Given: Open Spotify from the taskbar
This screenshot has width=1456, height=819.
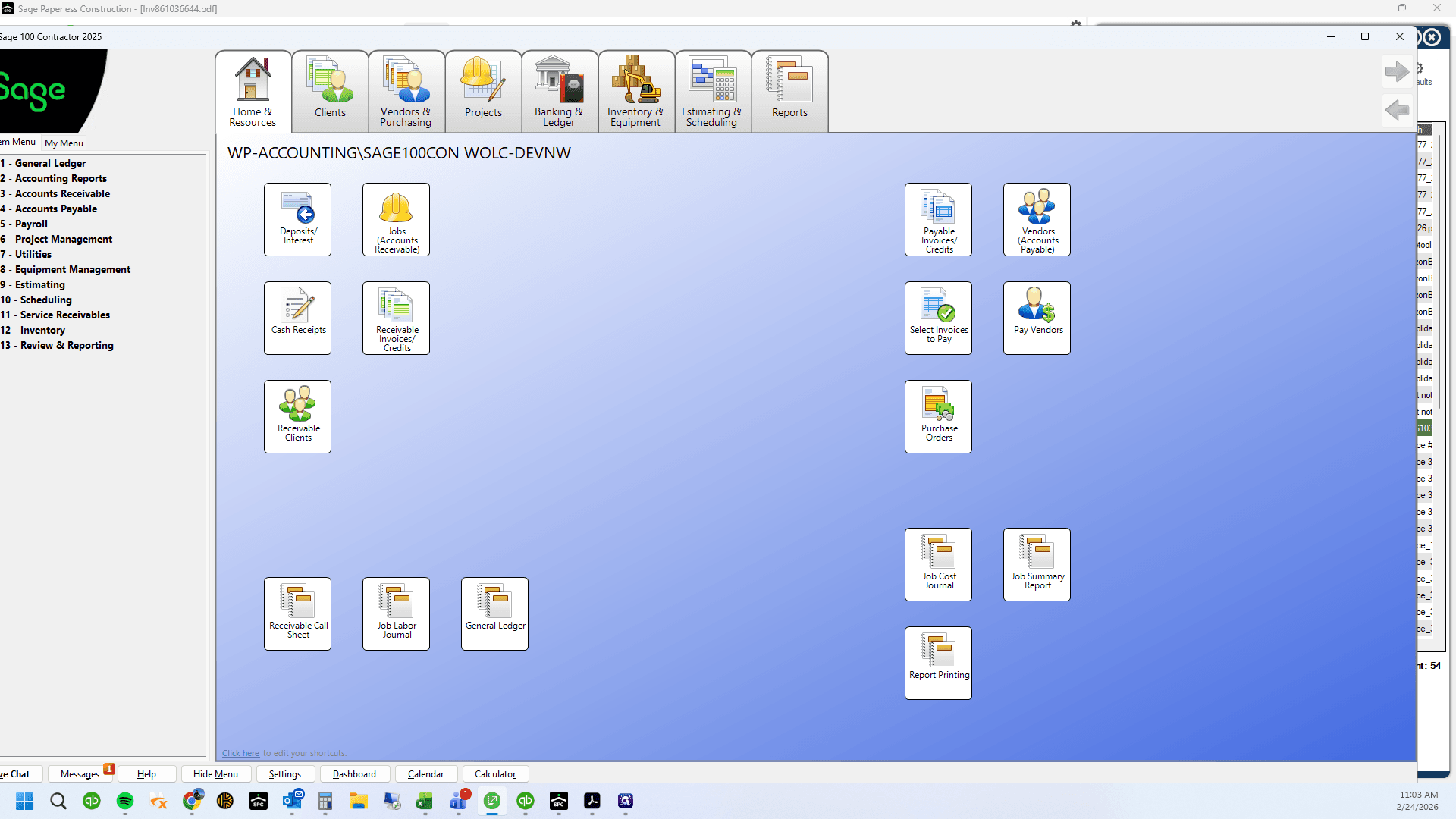Looking at the screenshot, I should (125, 801).
